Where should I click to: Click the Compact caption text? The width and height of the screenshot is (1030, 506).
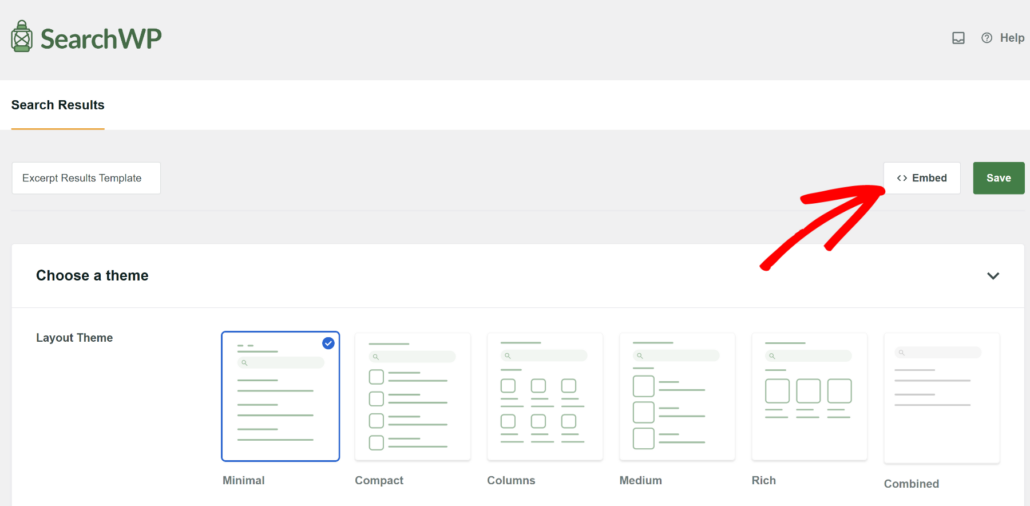(x=379, y=480)
